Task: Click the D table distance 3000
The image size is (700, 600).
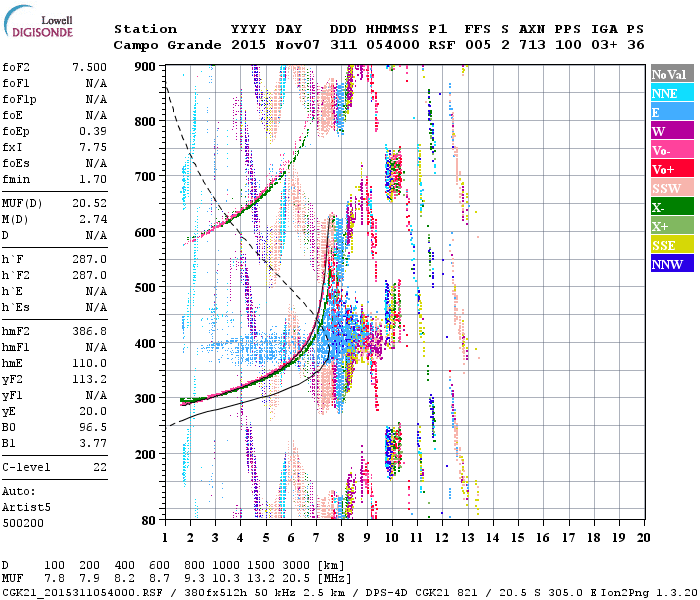Action: coord(296,565)
